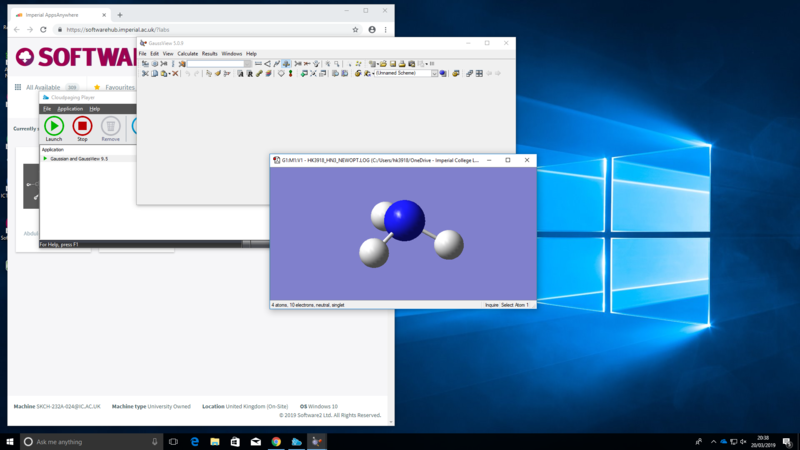Expand the Unnamed Scheme dropdown

pyautogui.click(x=434, y=73)
